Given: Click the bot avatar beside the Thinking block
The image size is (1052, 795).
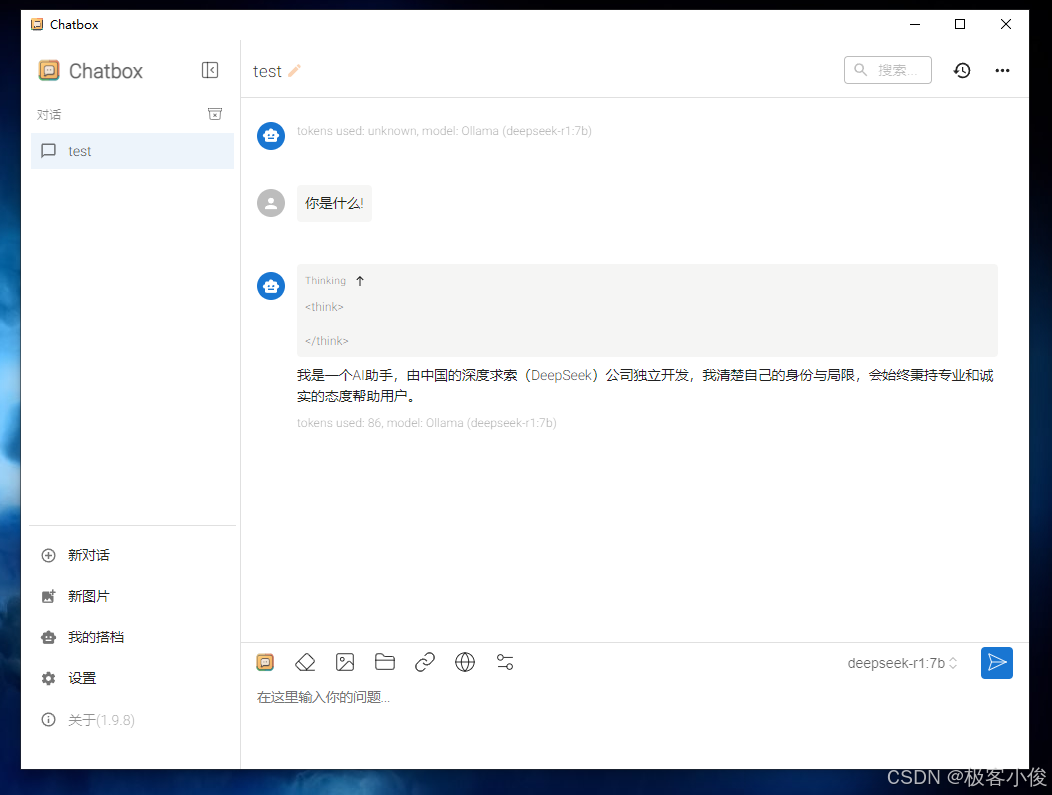Looking at the screenshot, I should tap(271, 286).
